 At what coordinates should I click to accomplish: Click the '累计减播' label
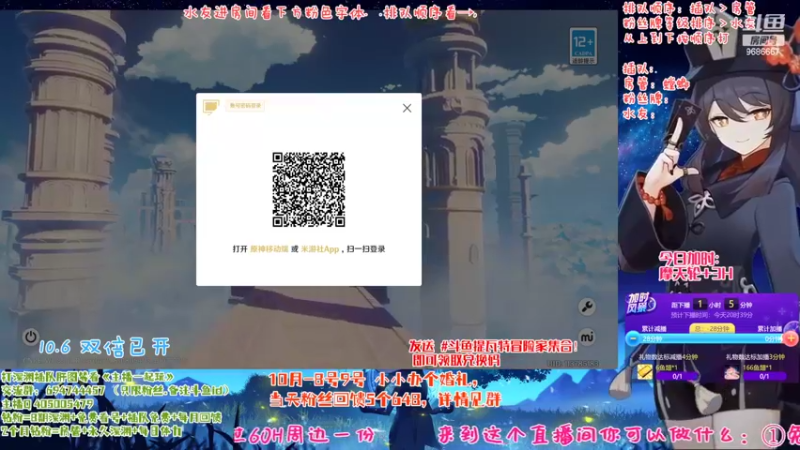point(654,329)
